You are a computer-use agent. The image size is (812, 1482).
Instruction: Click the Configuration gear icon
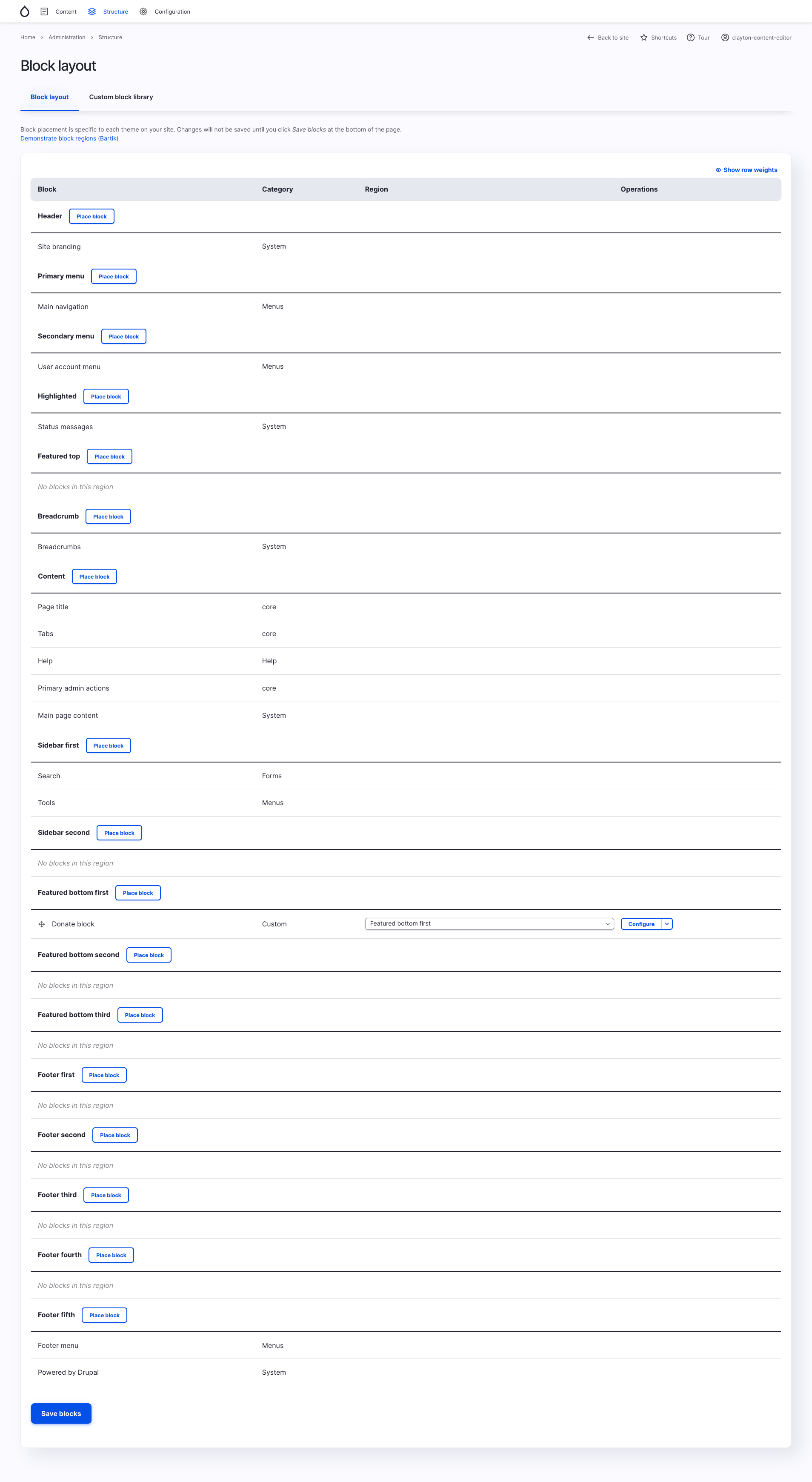144,11
